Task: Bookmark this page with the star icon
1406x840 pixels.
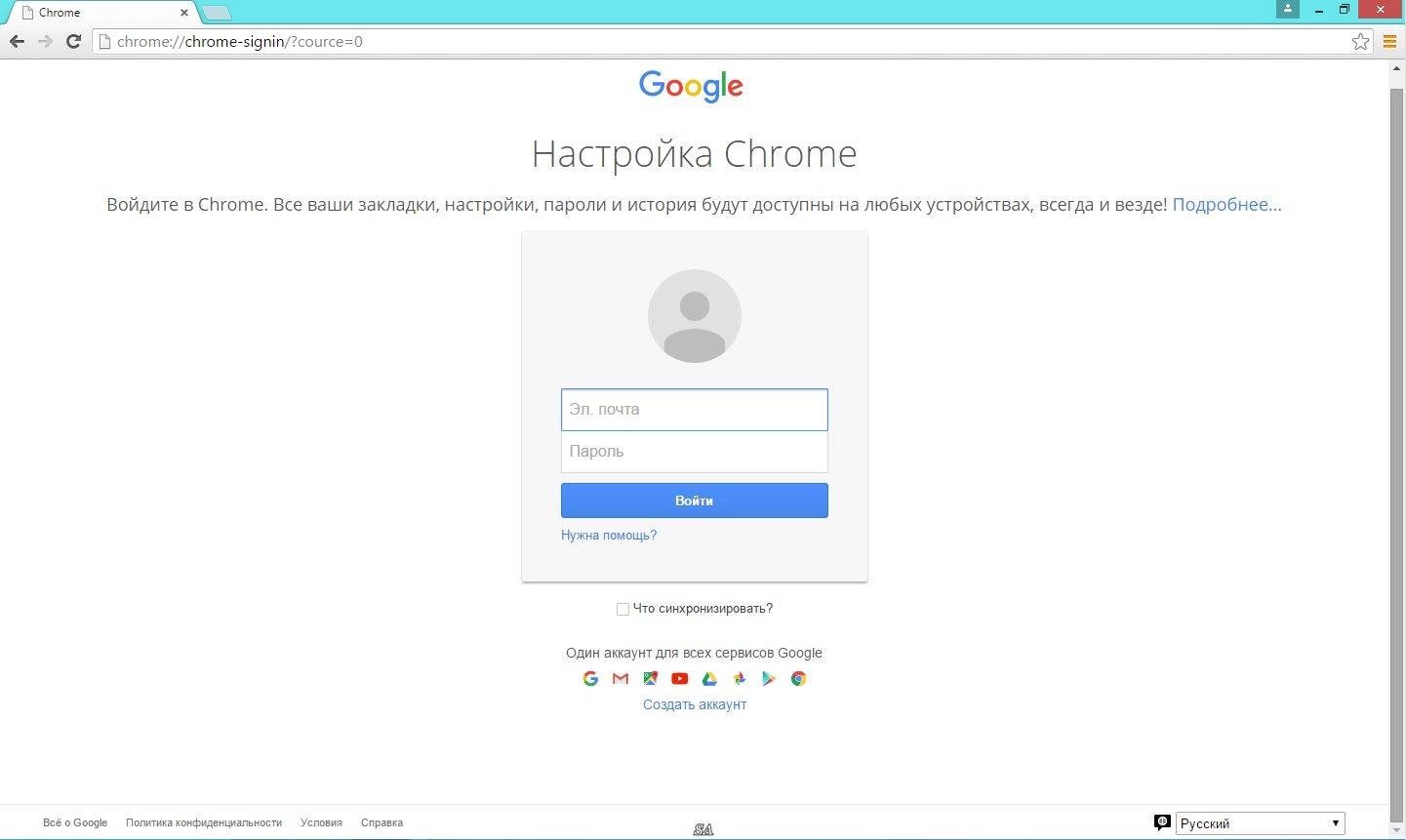Action: [1360, 41]
